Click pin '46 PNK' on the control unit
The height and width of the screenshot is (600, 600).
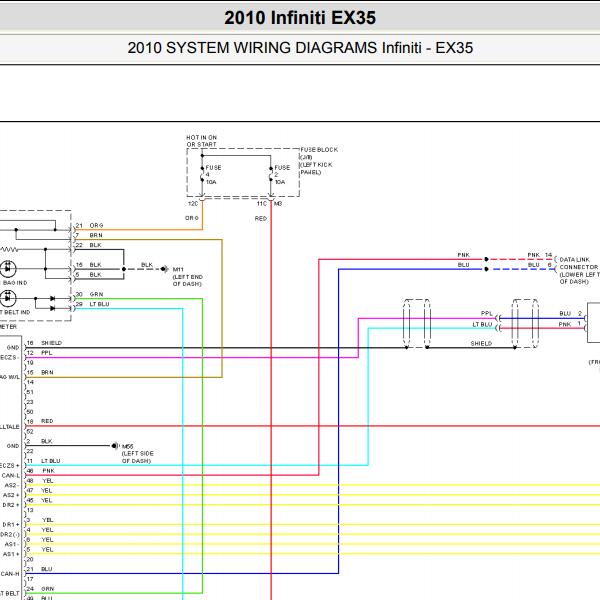point(41,471)
